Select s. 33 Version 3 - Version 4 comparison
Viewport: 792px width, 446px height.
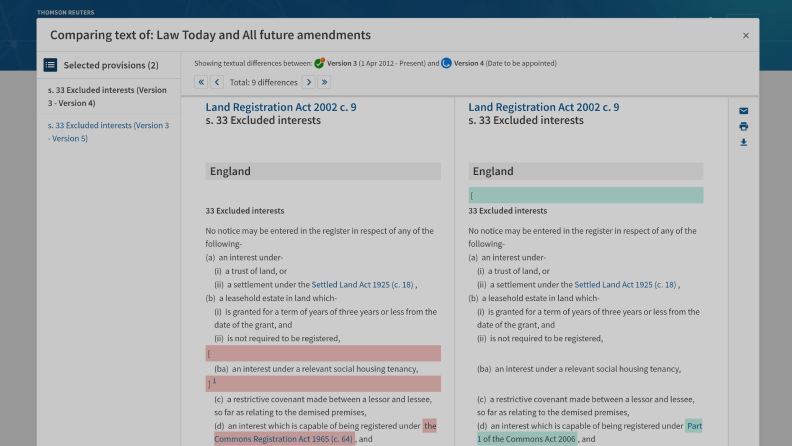pyautogui.click(x=107, y=96)
